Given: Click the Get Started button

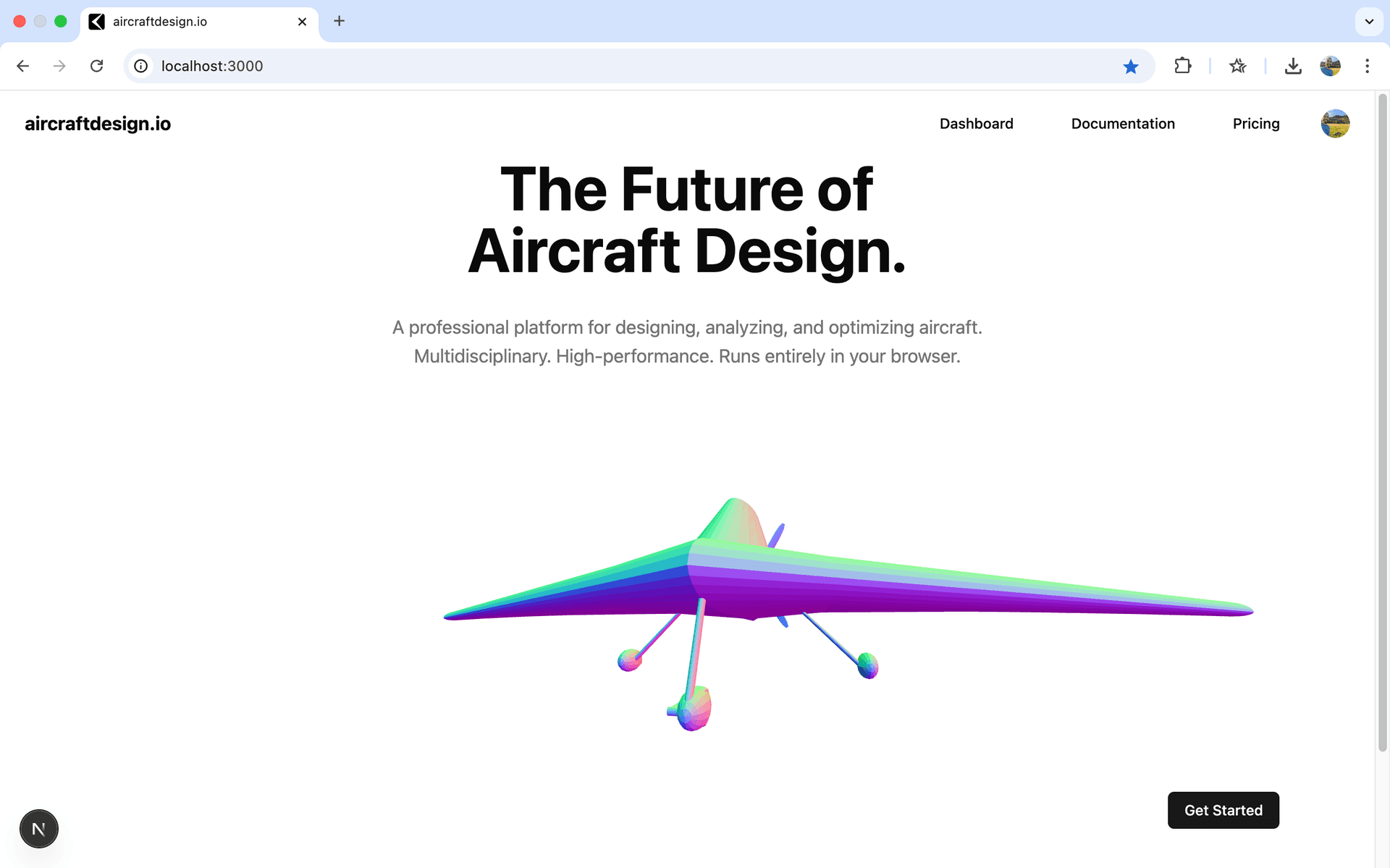Looking at the screenshot, I should pos(1223,810).
